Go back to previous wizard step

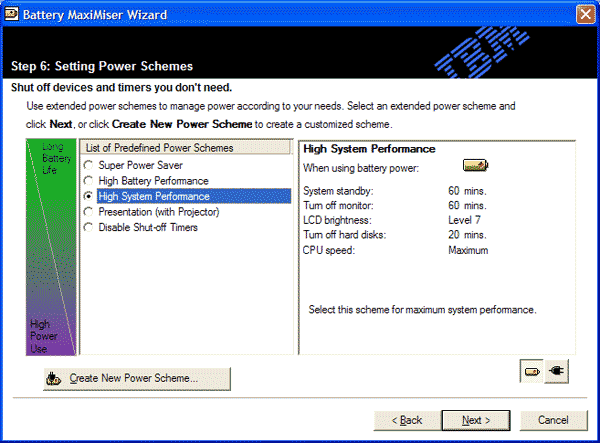point(407,420)
